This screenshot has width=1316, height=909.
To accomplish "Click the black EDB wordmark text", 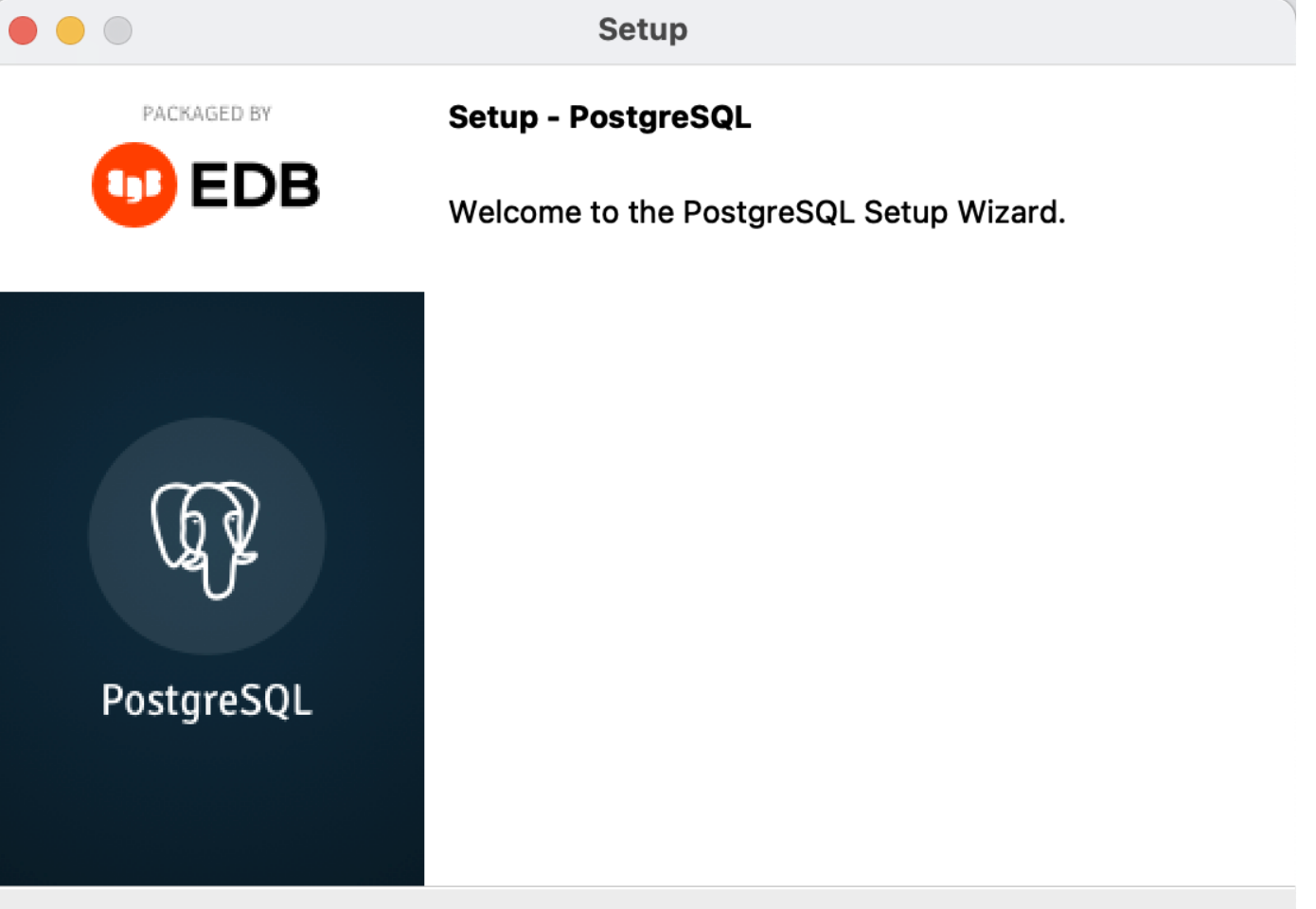I will [255, 186].
